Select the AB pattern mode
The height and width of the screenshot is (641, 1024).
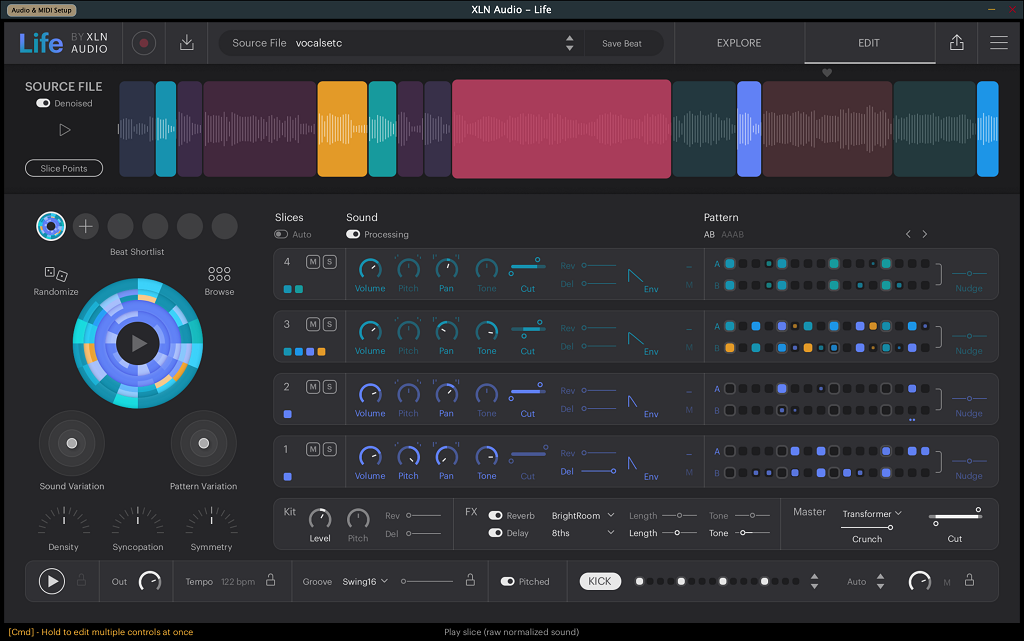point(709,234)
